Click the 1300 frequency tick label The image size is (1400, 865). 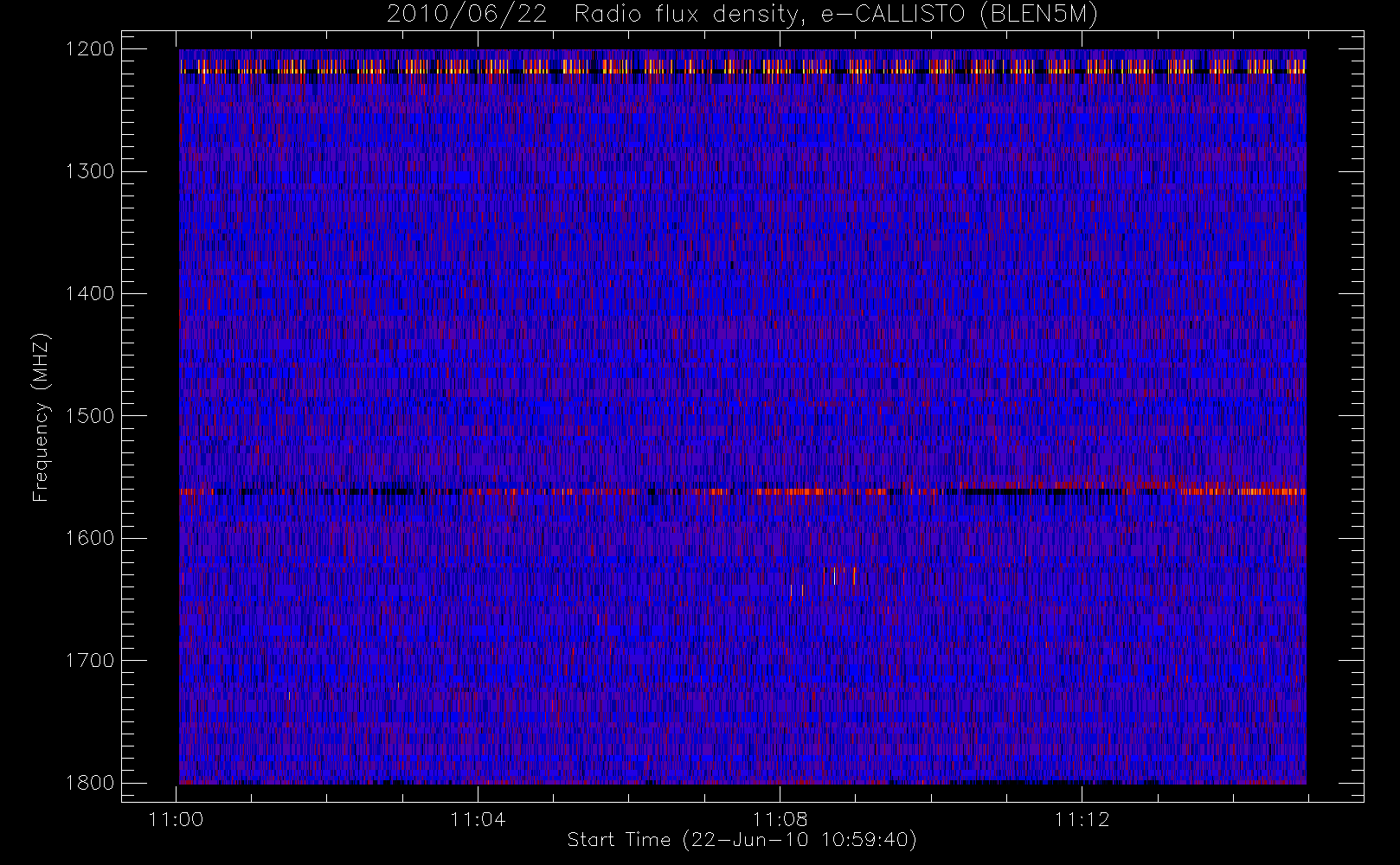(90, 171)
